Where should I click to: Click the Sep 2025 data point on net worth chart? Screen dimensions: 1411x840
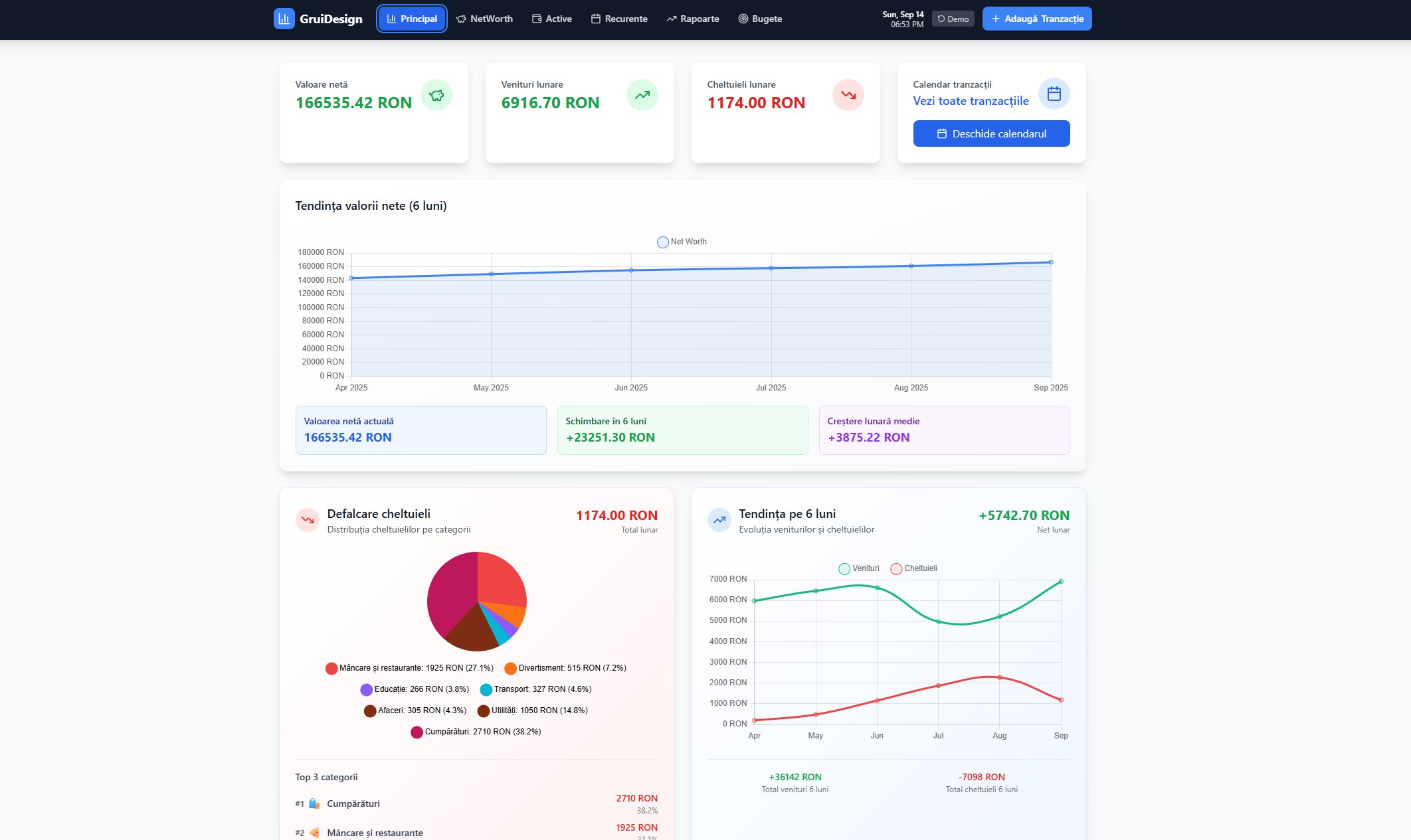click(1051, 262)
